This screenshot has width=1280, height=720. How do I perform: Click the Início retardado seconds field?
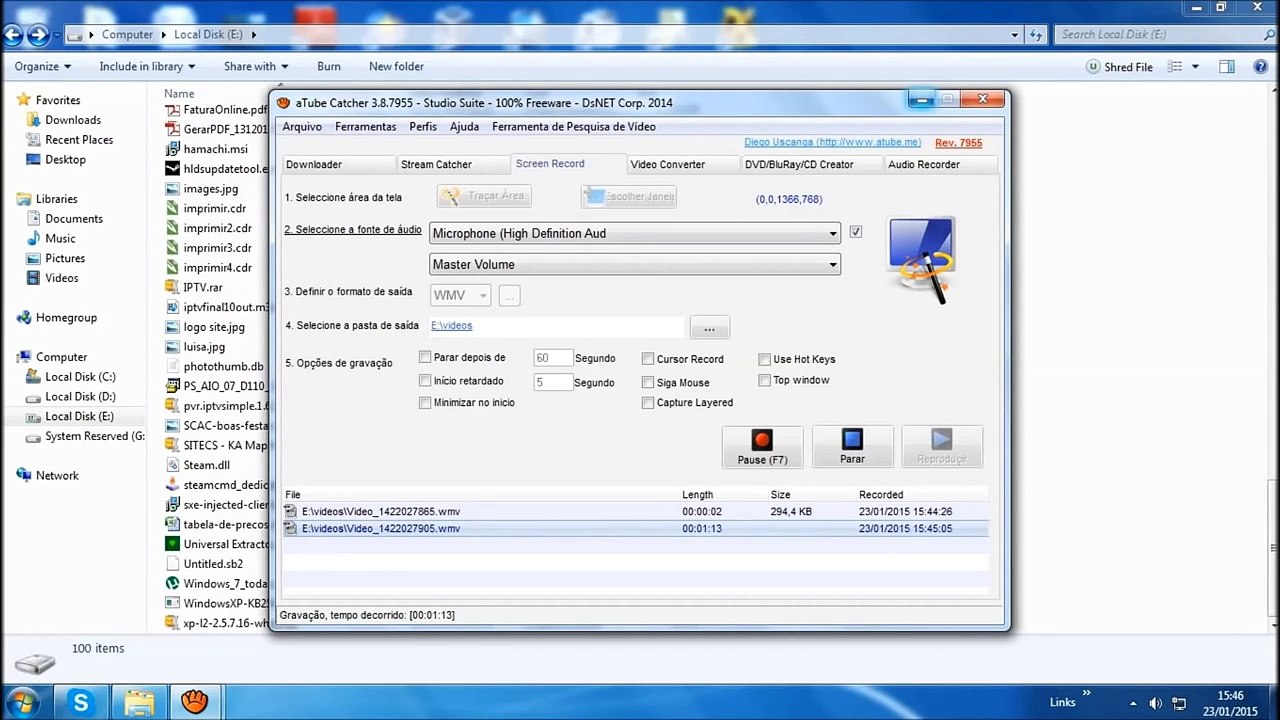tap(553, 382)
